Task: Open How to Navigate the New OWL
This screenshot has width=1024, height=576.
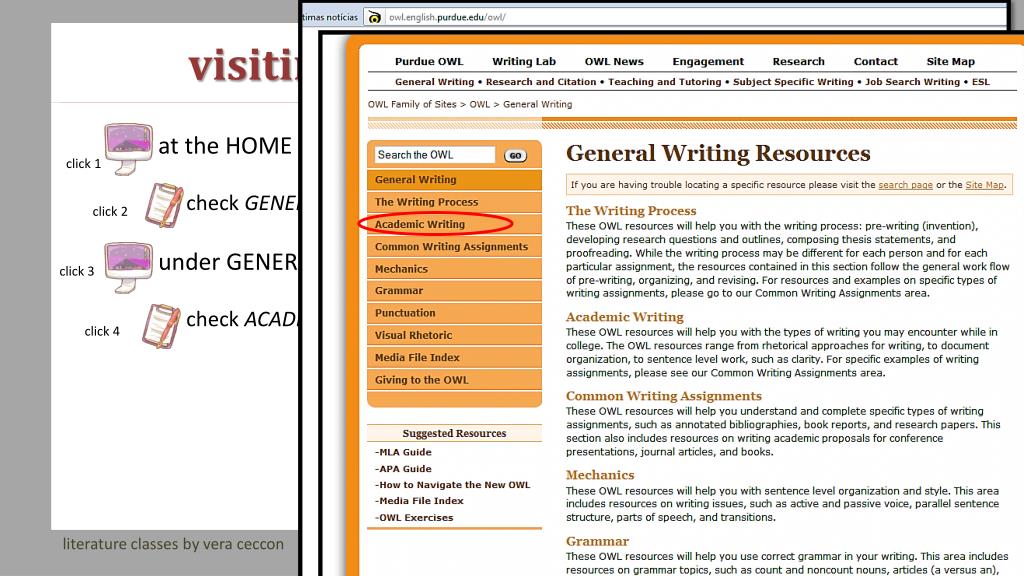Action: click(453, 485)
